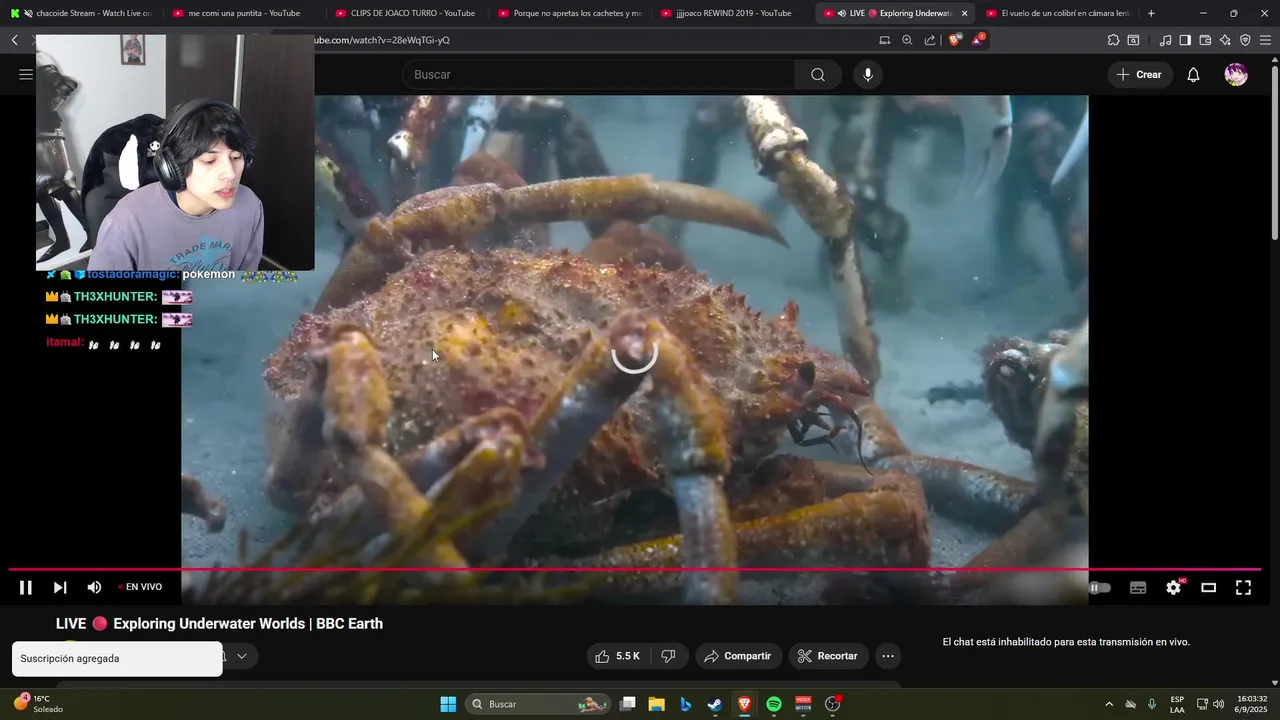Expand the subscription notification dropdown chevron
The height and width of the screenshot is (720, 1280).
pos(241,657)
